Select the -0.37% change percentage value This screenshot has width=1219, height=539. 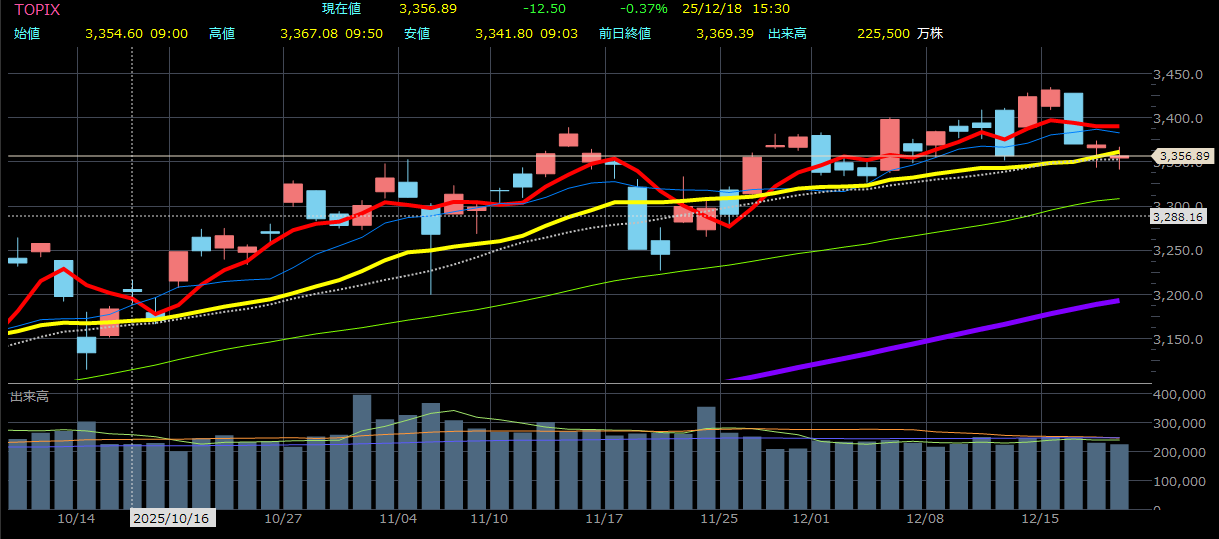645,9
